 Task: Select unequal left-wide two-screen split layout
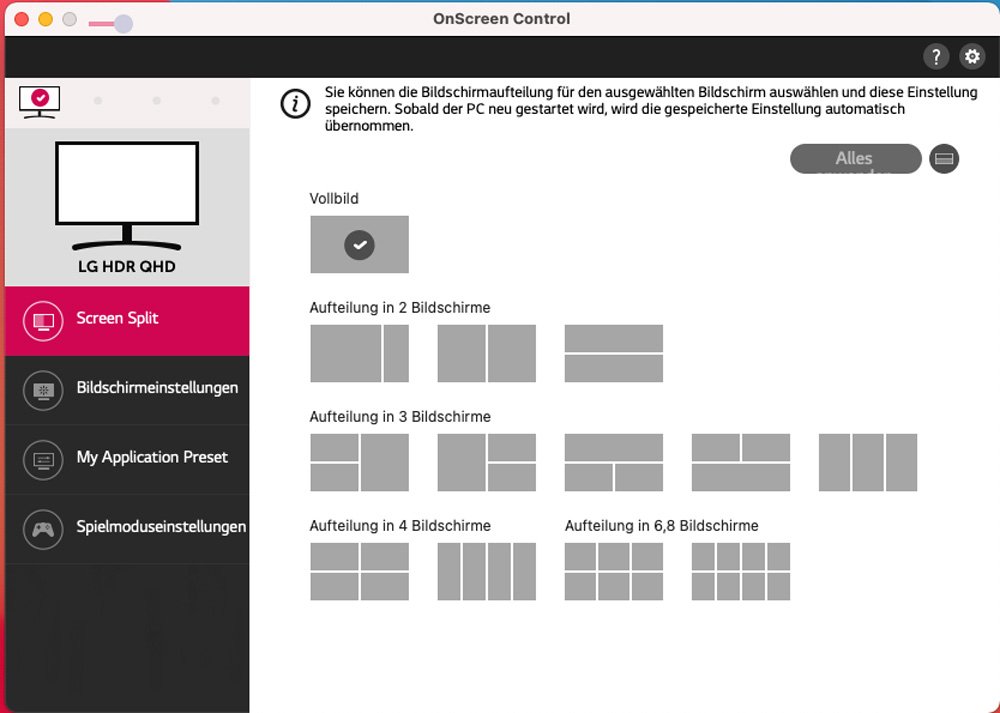(x=359, y=353)
